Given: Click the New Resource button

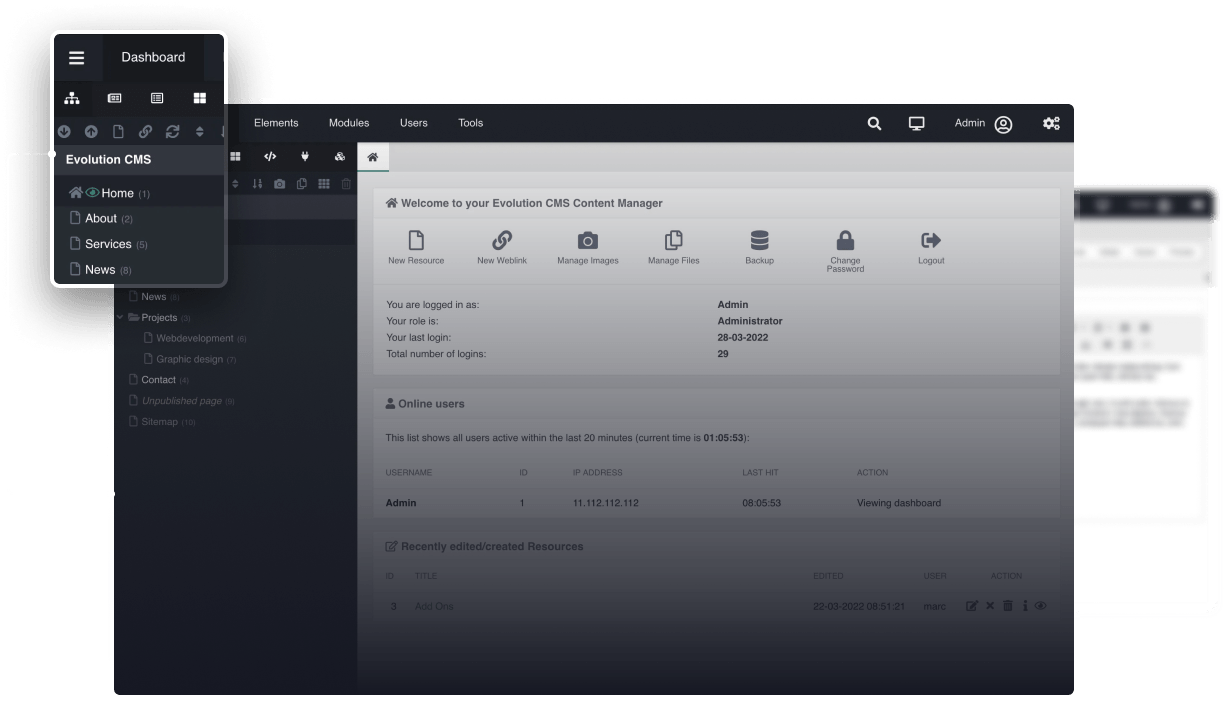Looking at the screenshot, I should point(416,248).
